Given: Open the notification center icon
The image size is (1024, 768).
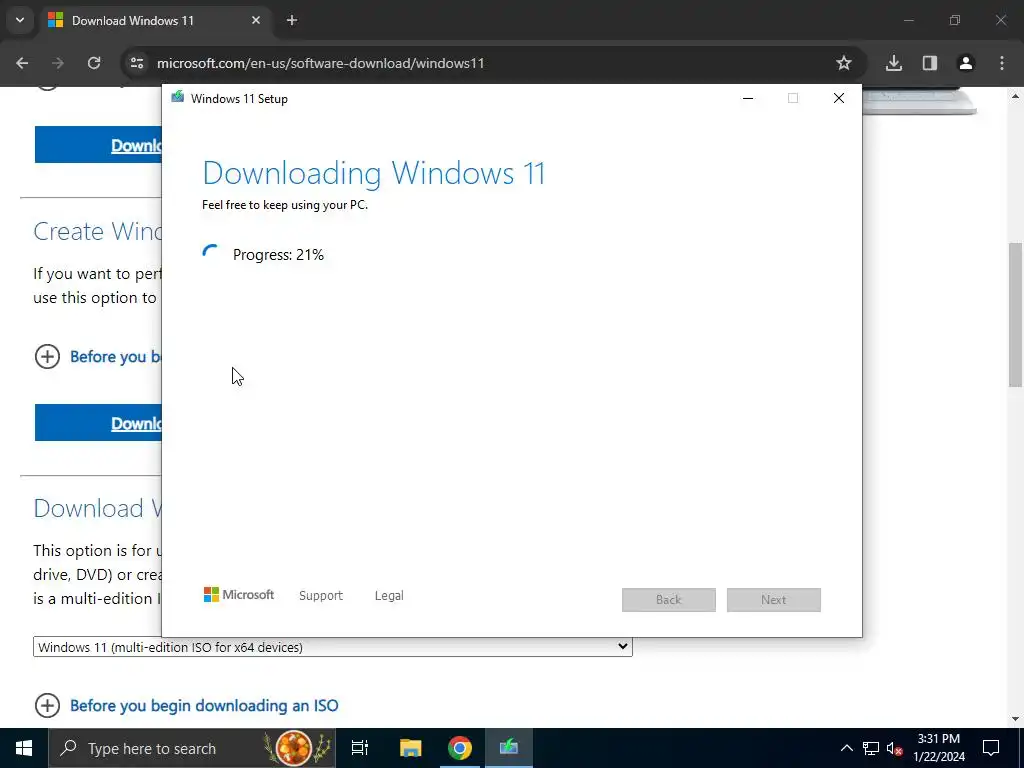Looking at the screenshot, I should pos(991,748).
